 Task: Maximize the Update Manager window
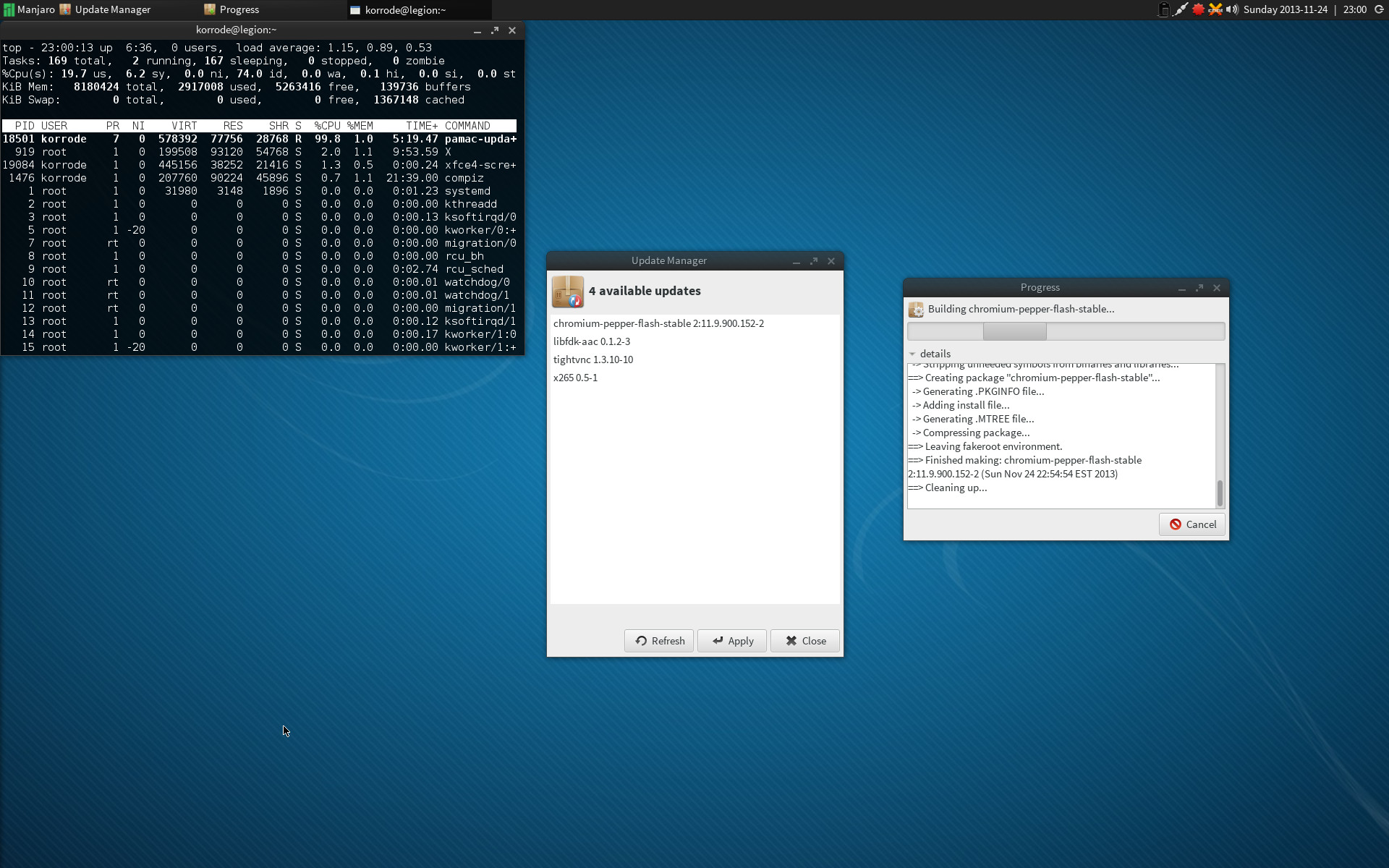(x=814, y=261)
